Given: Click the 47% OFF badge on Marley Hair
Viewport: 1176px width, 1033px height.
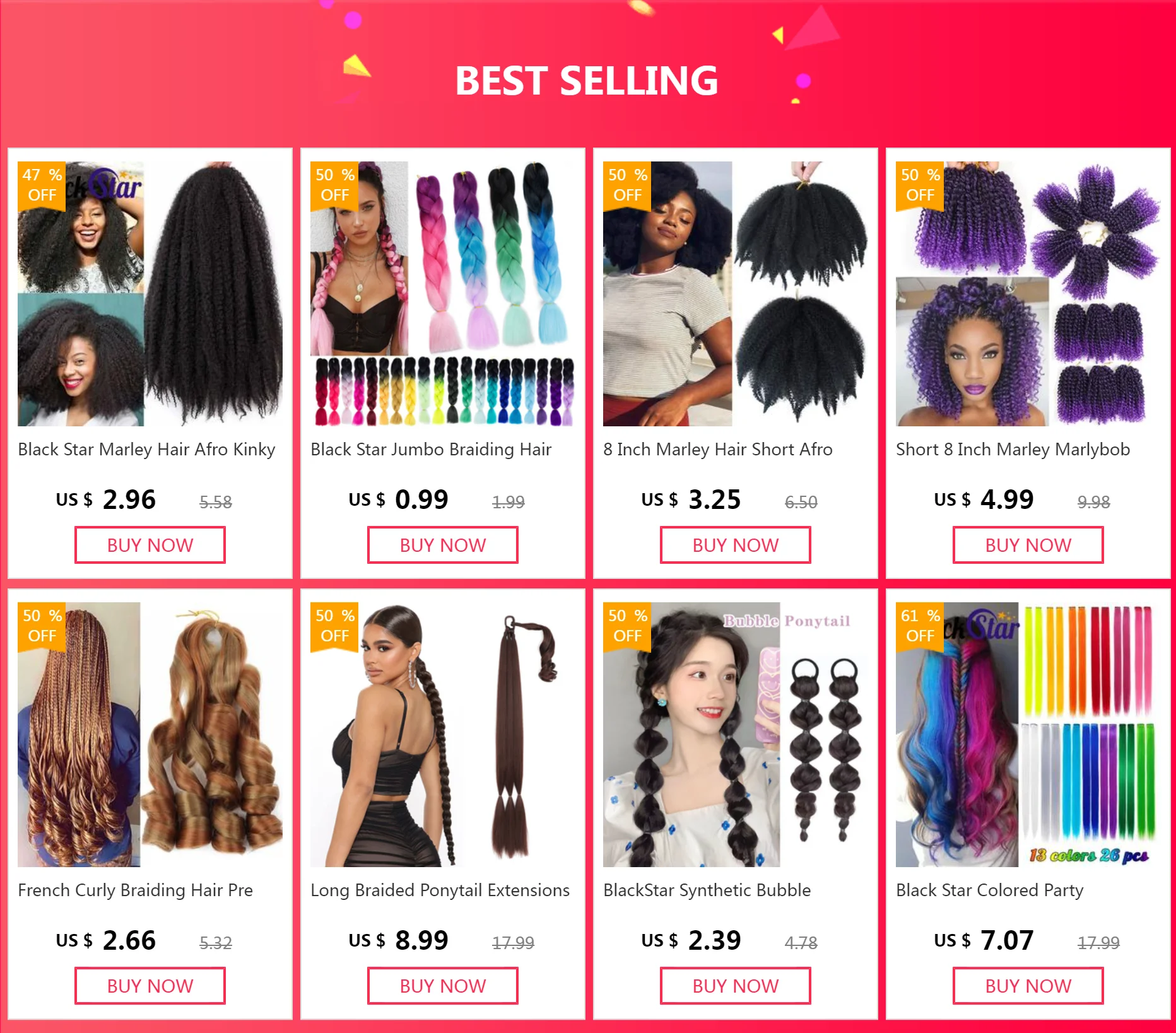Looking at the screenshot, I should pyautogui.click(x=42, y=185).
